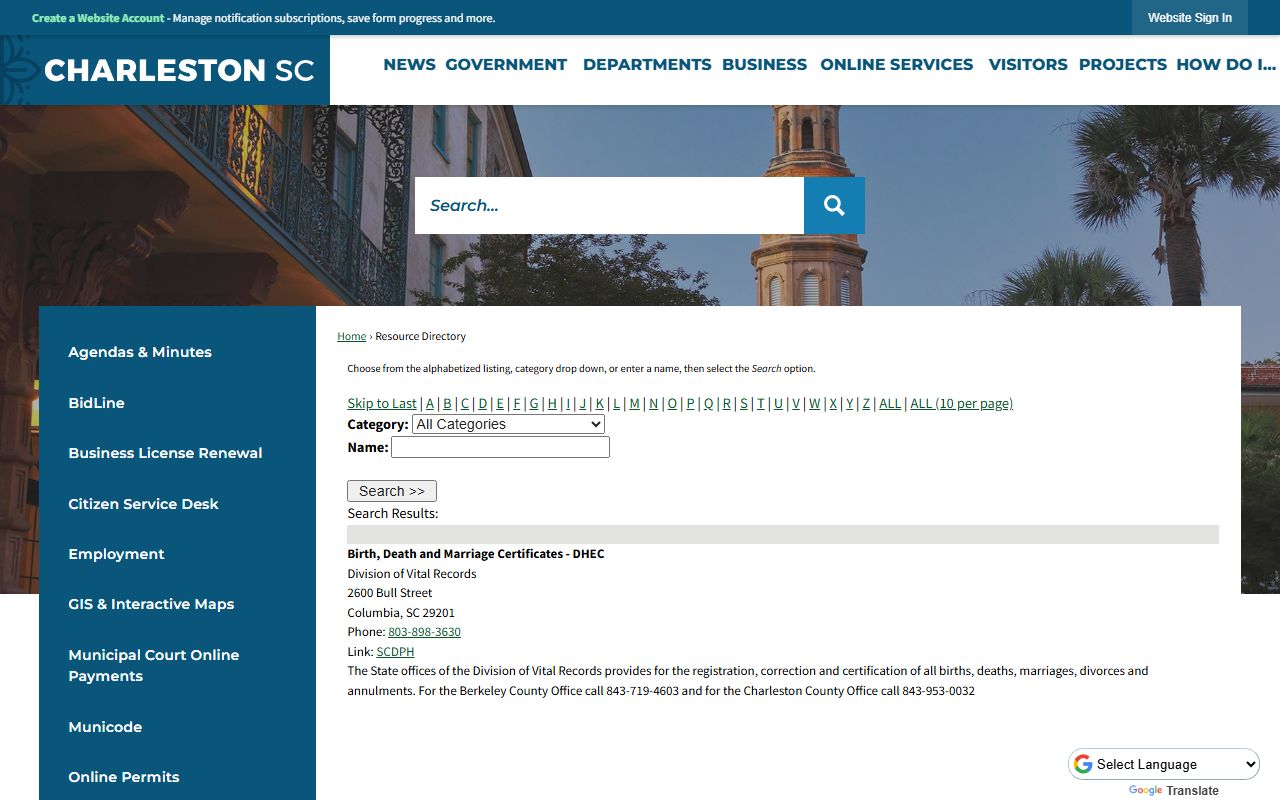
Task: Click the Resource Directory breadcrumb text
Action: pos(420,336)
